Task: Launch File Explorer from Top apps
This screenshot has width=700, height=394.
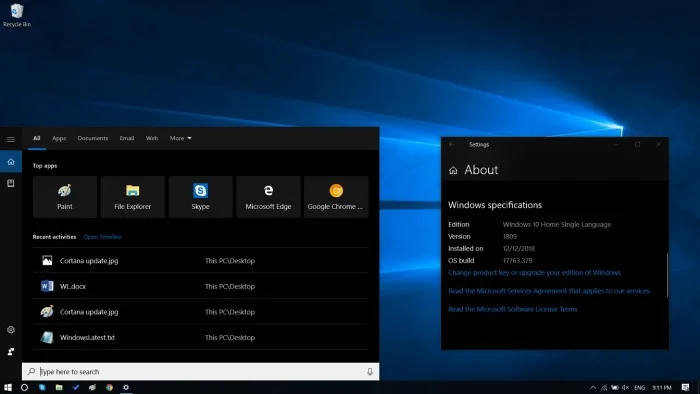Action: tap(133, 197)
